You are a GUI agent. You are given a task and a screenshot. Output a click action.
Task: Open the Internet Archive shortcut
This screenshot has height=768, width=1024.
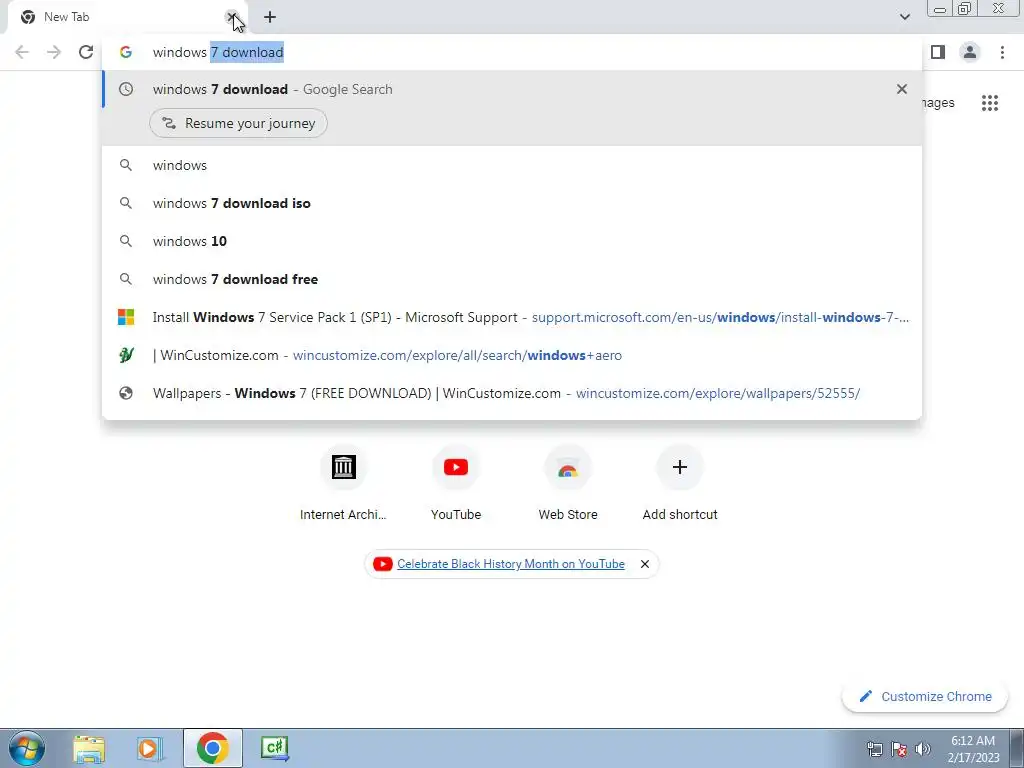344,484
